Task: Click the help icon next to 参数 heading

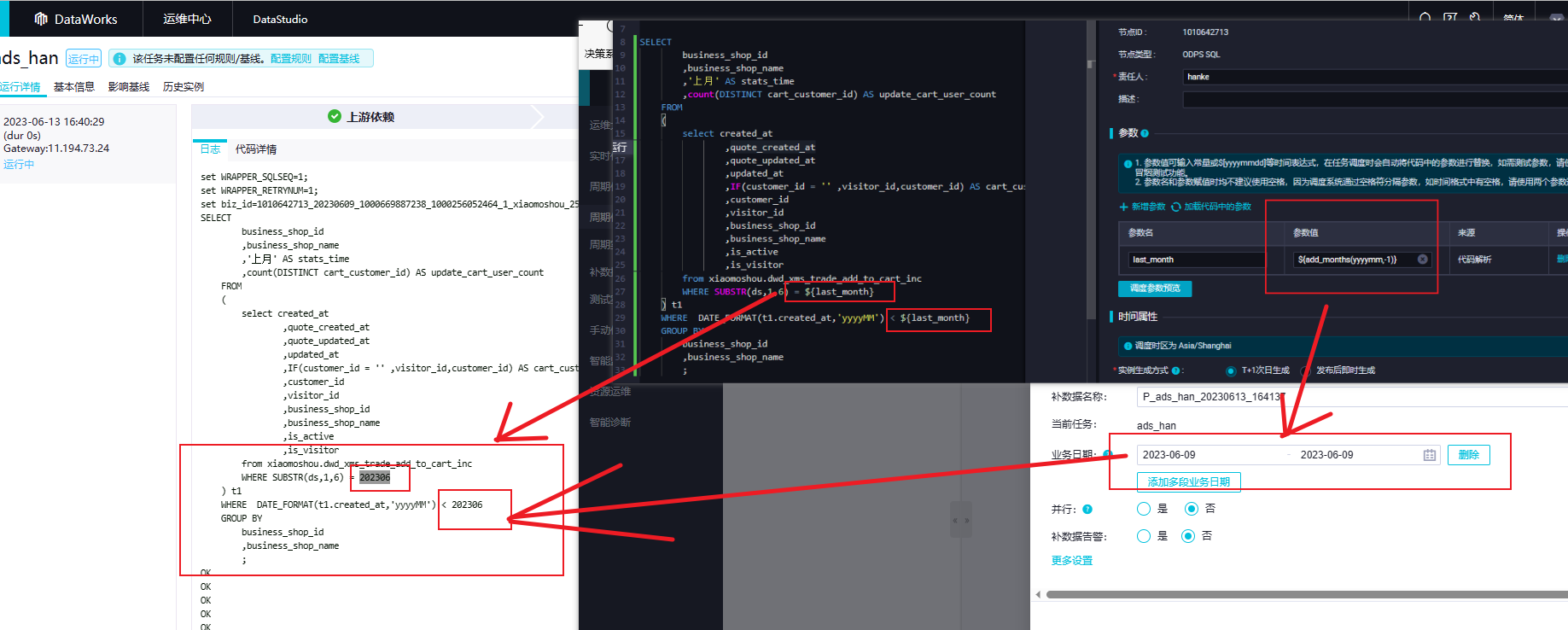Action: (x=1145, y=133)
